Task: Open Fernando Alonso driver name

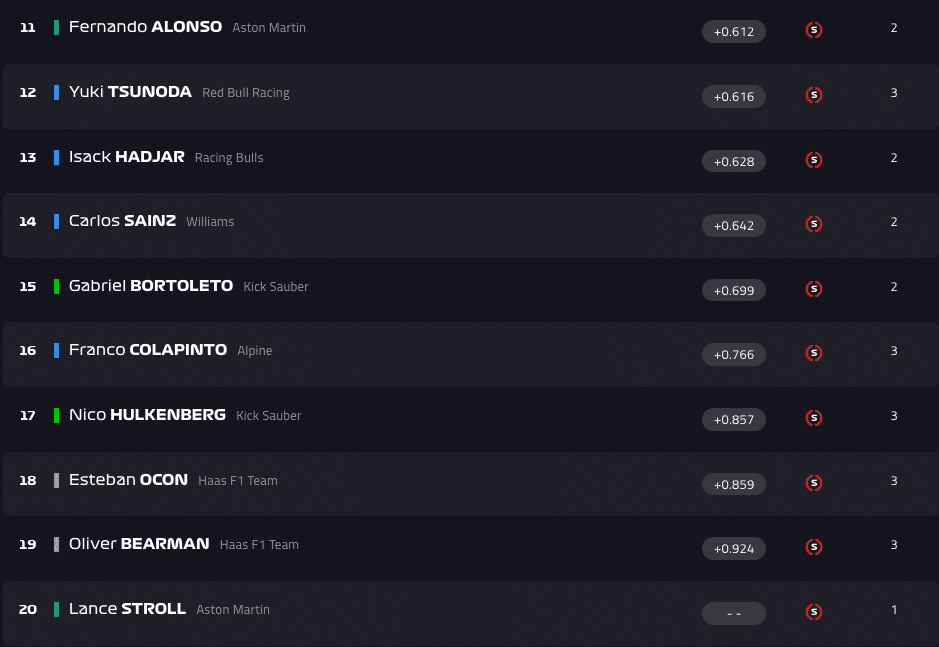Action: pyautogui.click(x=145, y=27)
